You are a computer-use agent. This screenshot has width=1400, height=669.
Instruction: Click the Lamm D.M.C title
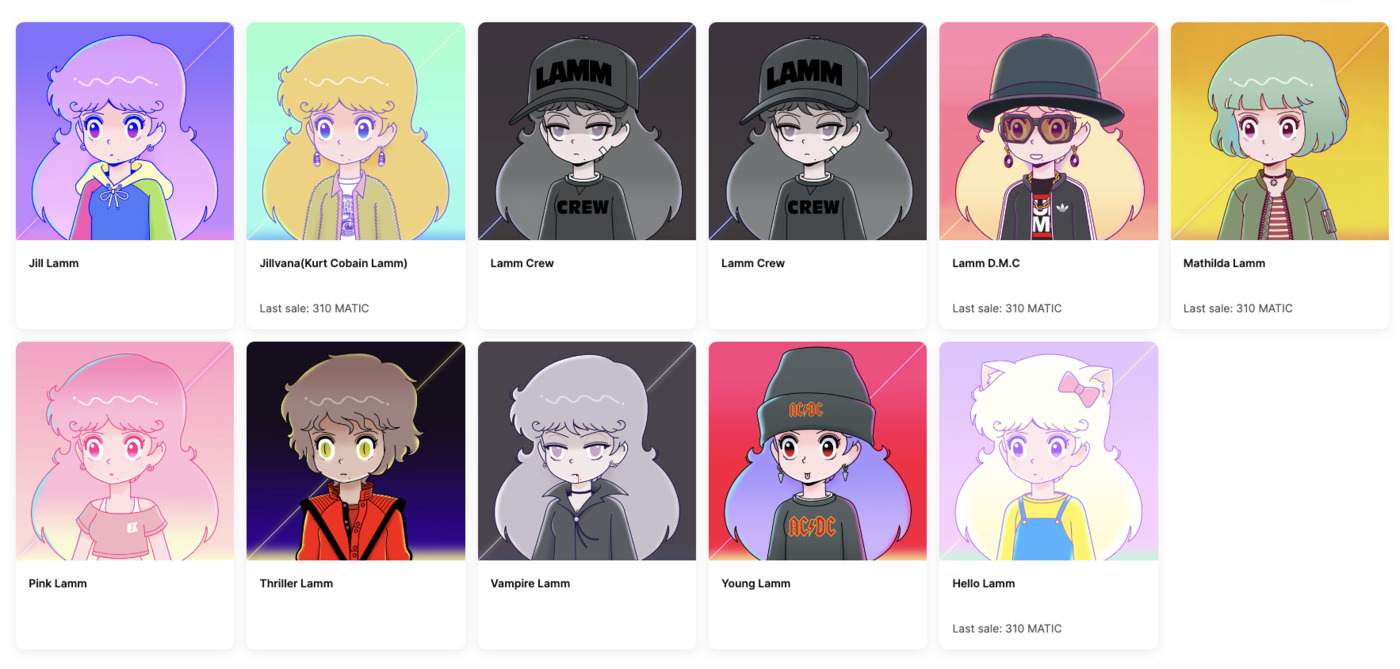[x=986, y=263]
